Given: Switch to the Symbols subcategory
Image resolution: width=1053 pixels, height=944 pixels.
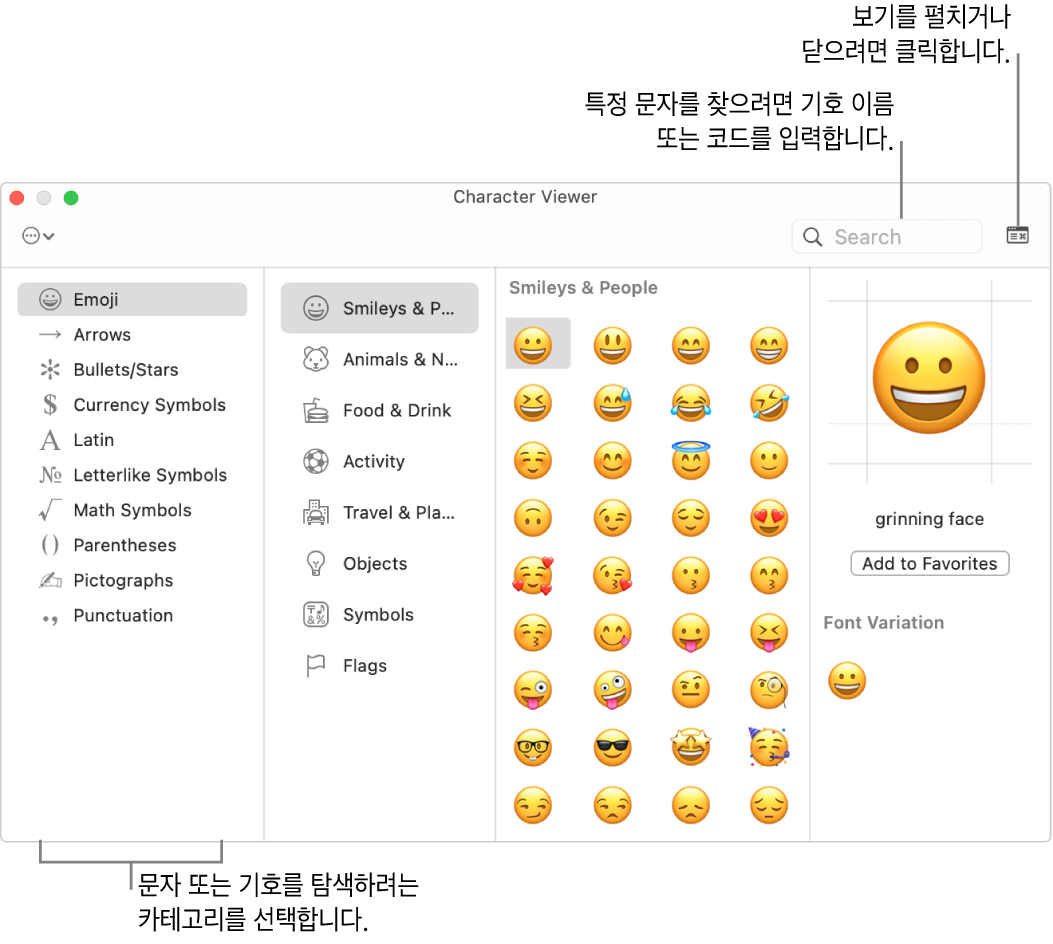Looking at the screenshot, I should click(x=379, y=614).
